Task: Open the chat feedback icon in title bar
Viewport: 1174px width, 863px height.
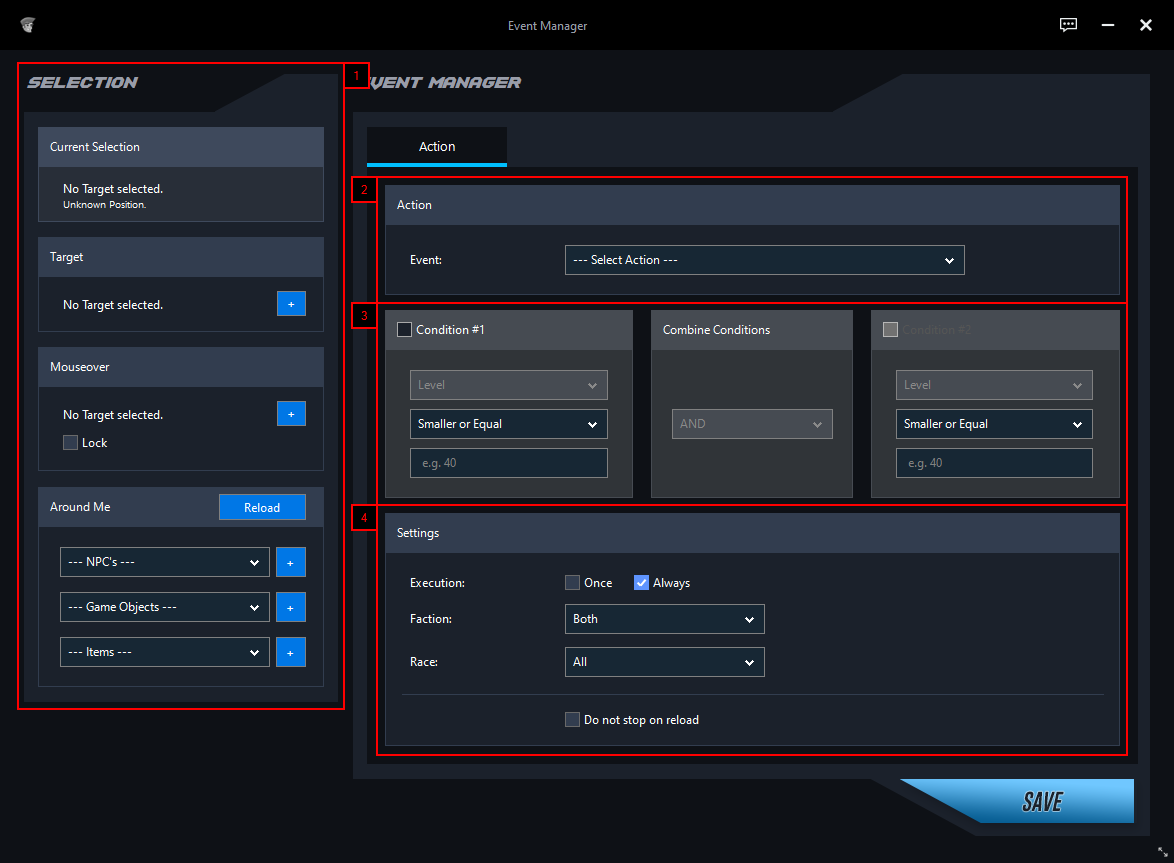Action: (x=1069, y=25)
